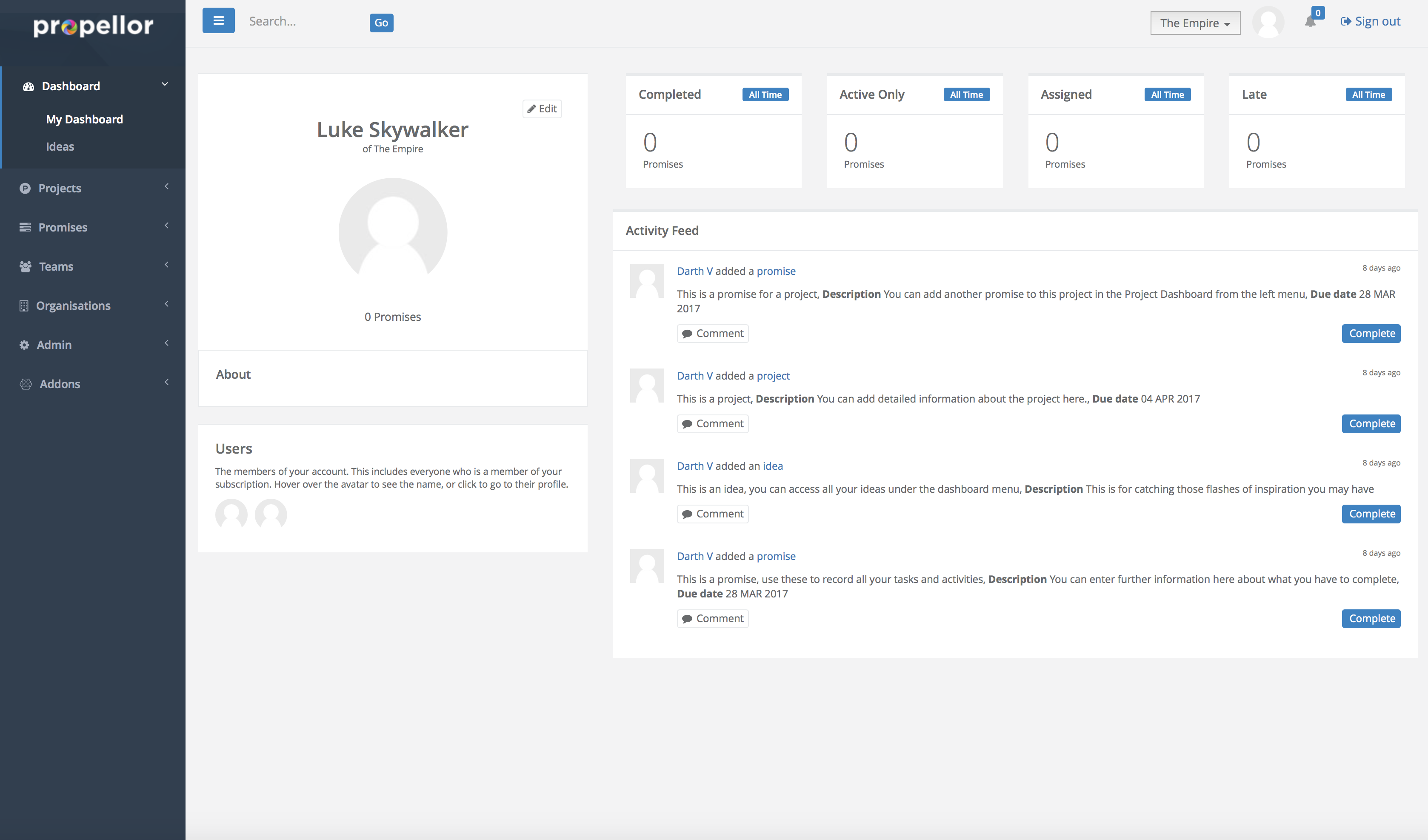
Task: Toggle All Time filter on Assigned card
Action: point(1167,94)
